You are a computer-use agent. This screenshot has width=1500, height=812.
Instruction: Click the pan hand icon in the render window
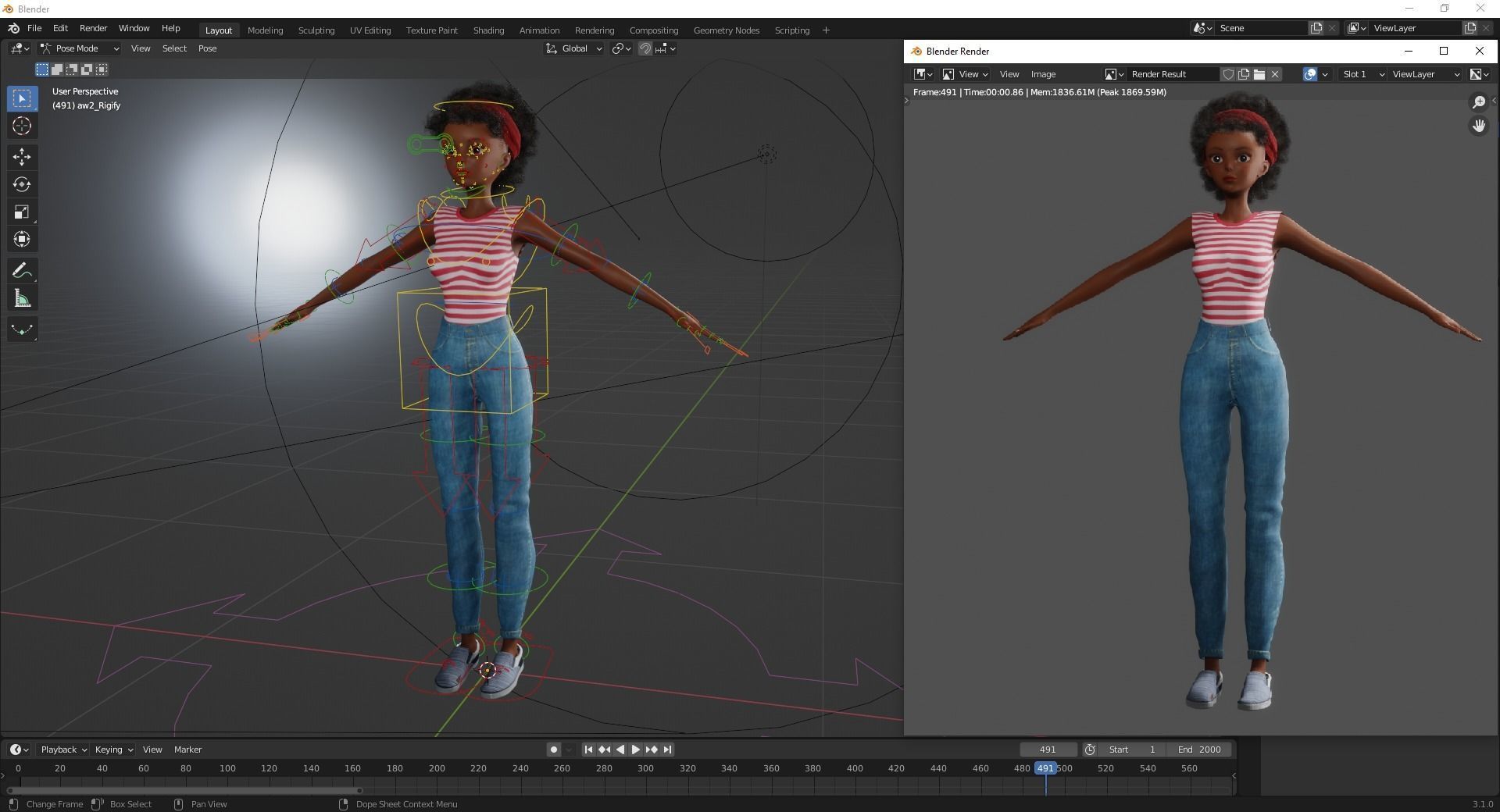(x=1478, y=126)
